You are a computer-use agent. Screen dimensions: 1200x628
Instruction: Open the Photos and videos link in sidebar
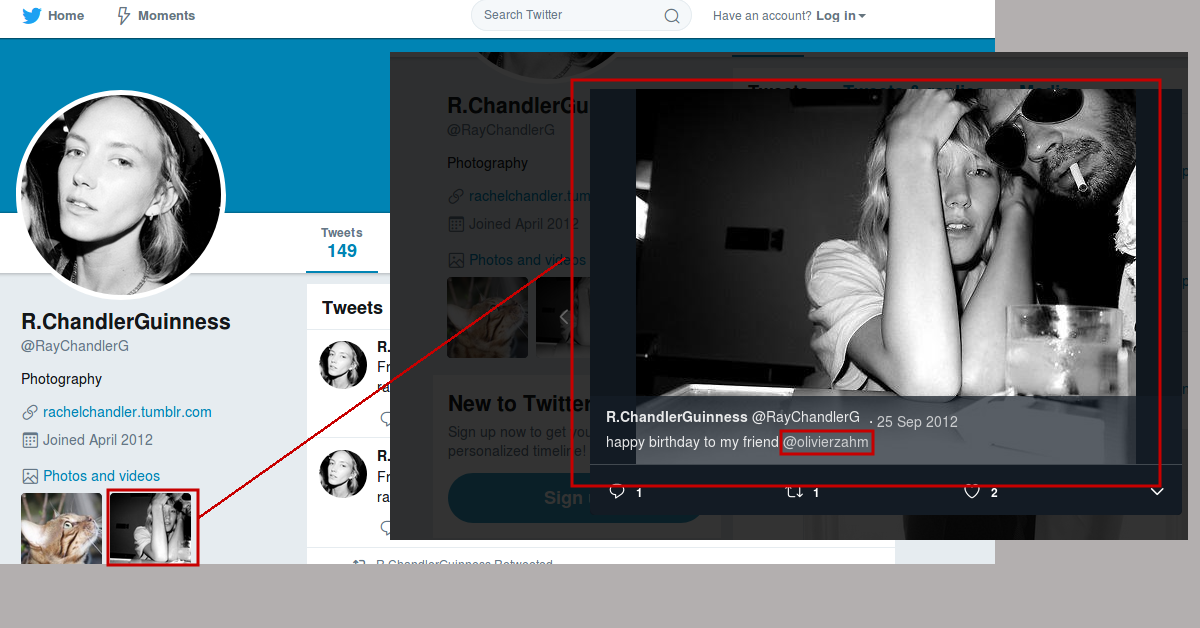coord(101,476)
